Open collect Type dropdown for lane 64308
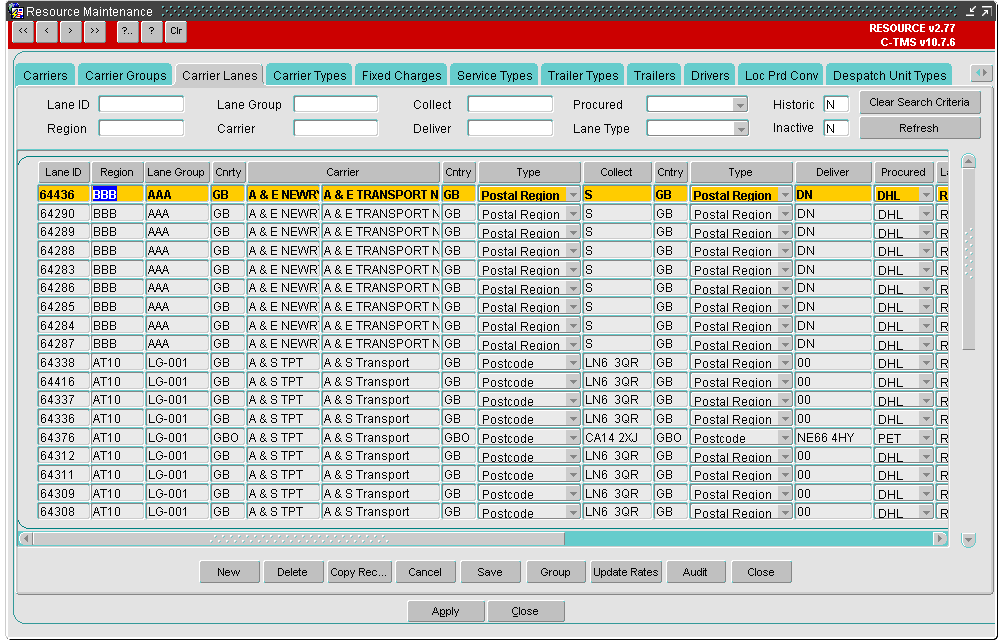 (x=573, y=513)
